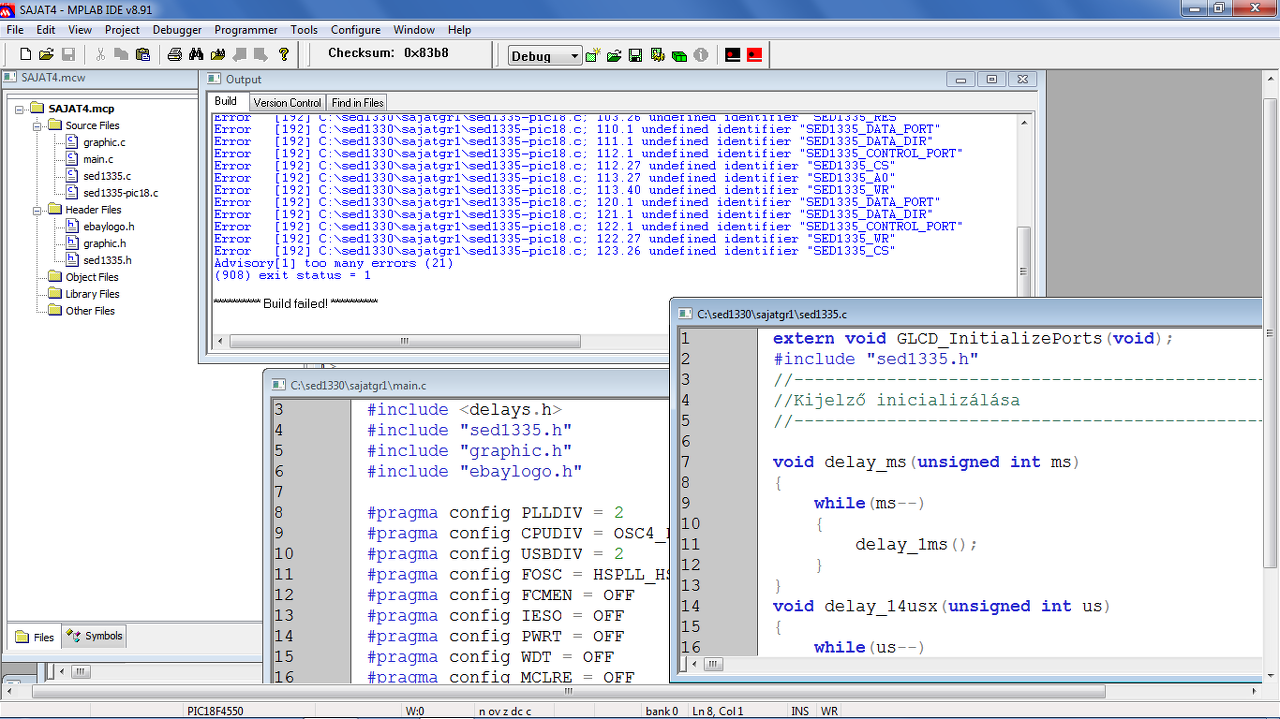1280x719 pixels.
Task: Open the Configure menu
Action: pos(356,30)
